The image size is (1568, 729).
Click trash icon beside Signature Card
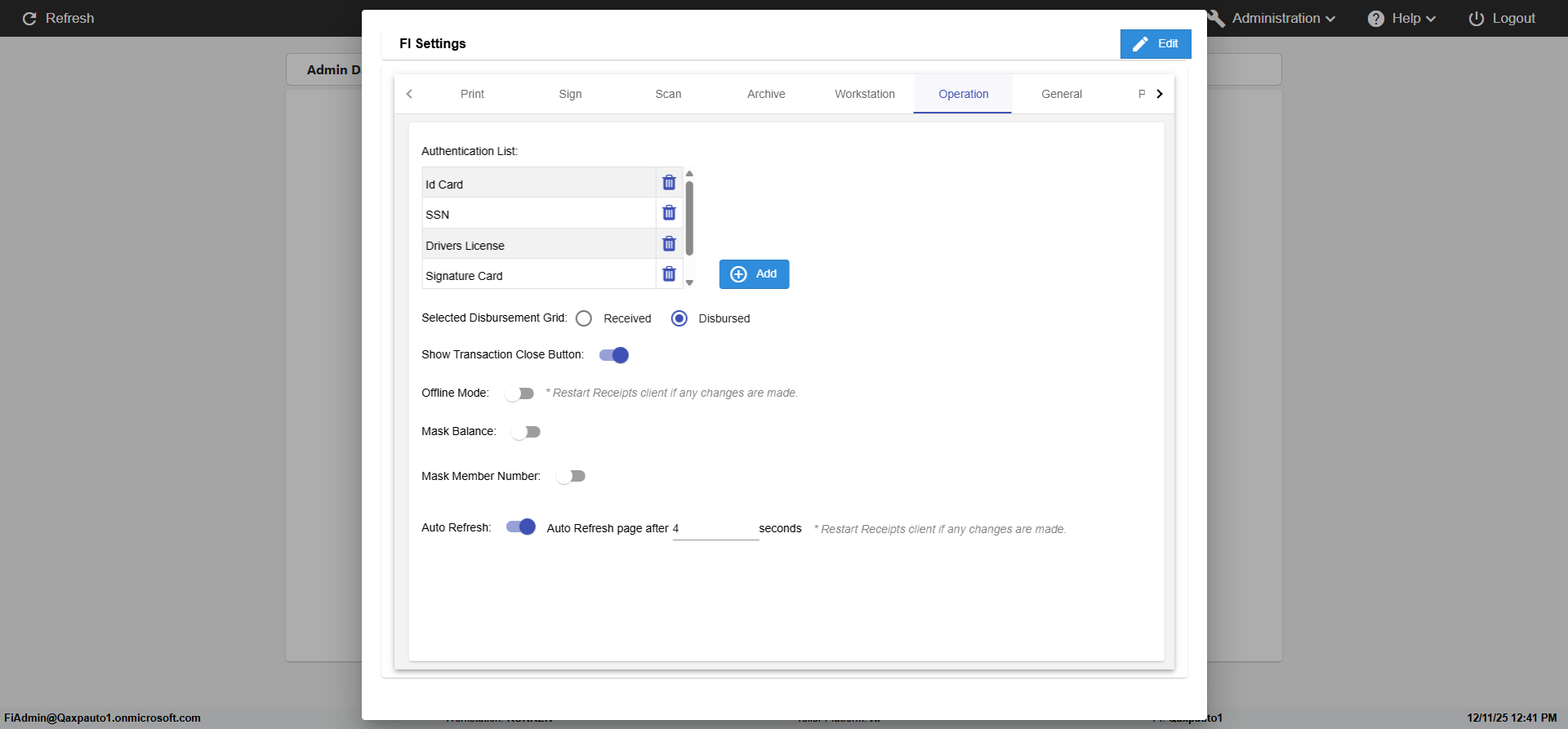[x=669, y=274]
